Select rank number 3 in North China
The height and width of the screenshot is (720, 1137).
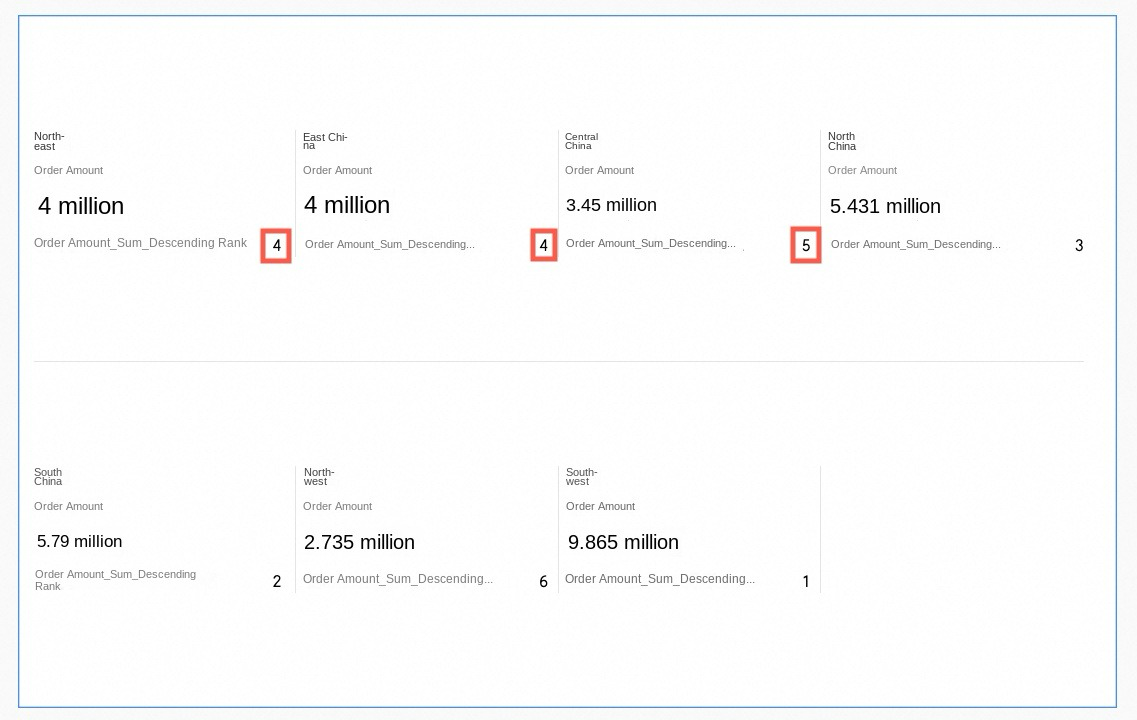1079,245
